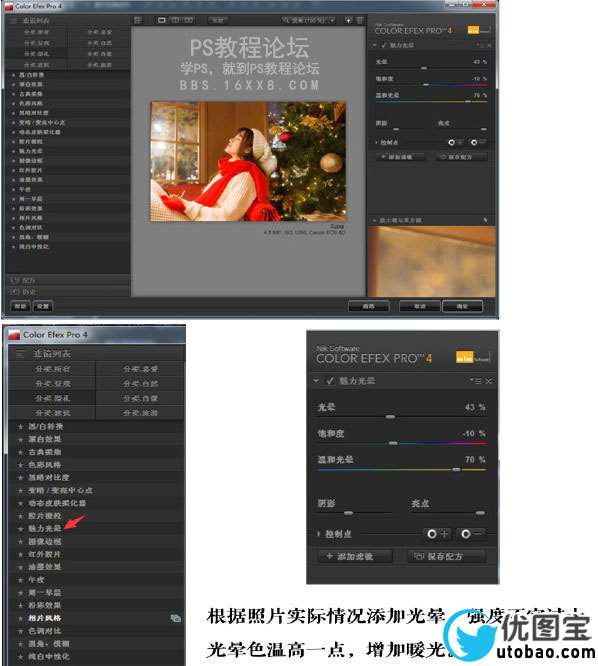Click the 确定 OK button in the top window

[x=462, y=306]
